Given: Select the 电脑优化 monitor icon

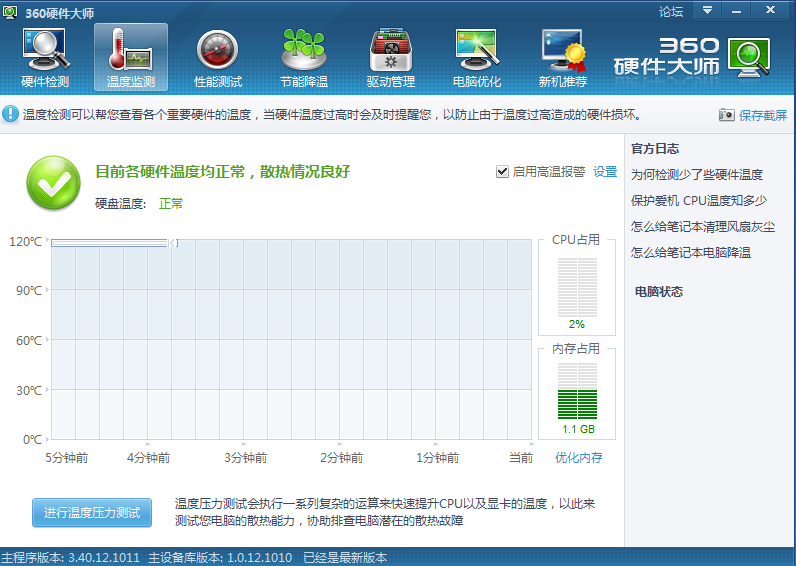Looking at the screenshot, I should (477, 56).
